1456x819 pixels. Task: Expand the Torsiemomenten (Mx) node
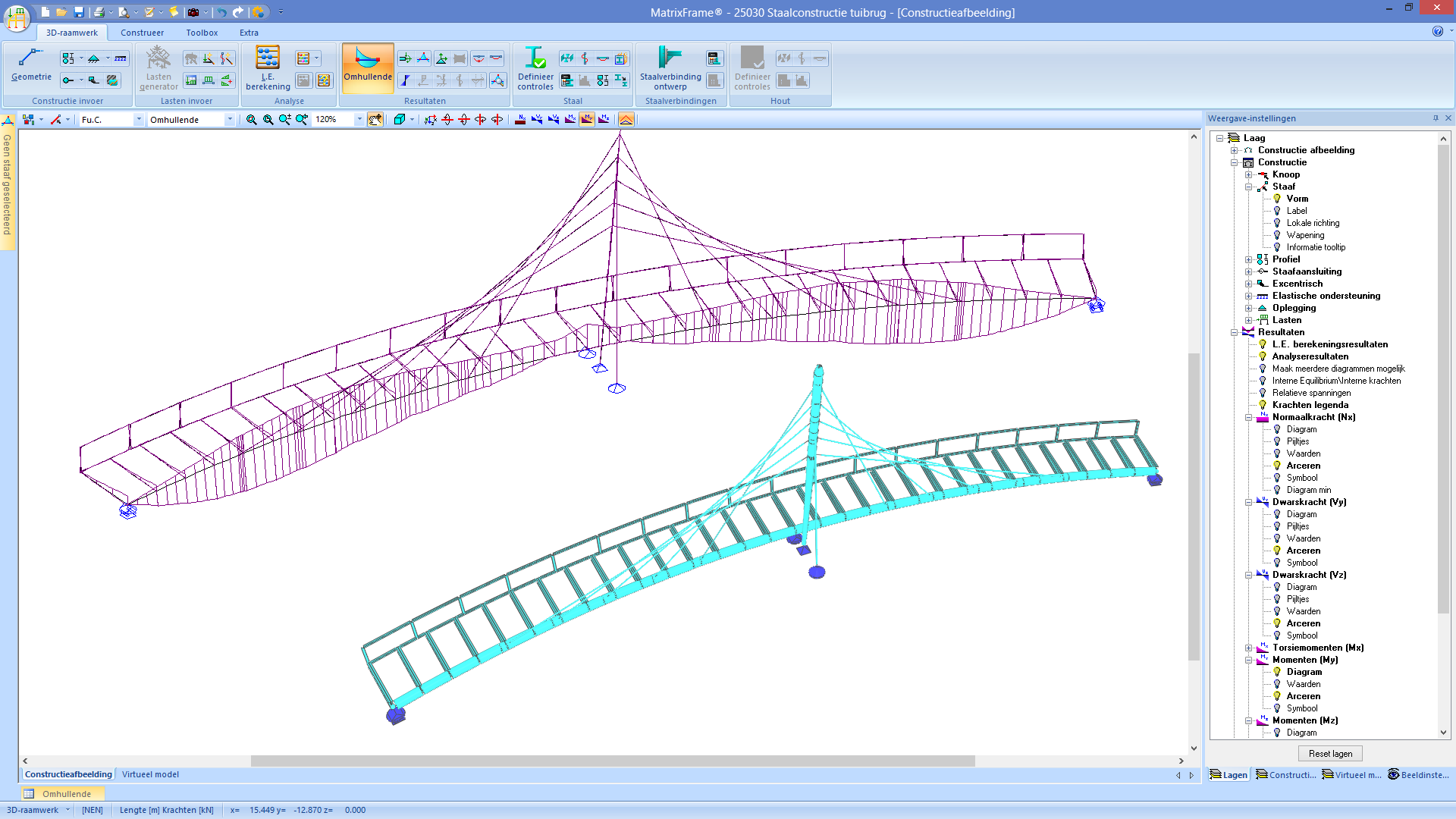coord(1248,648)
